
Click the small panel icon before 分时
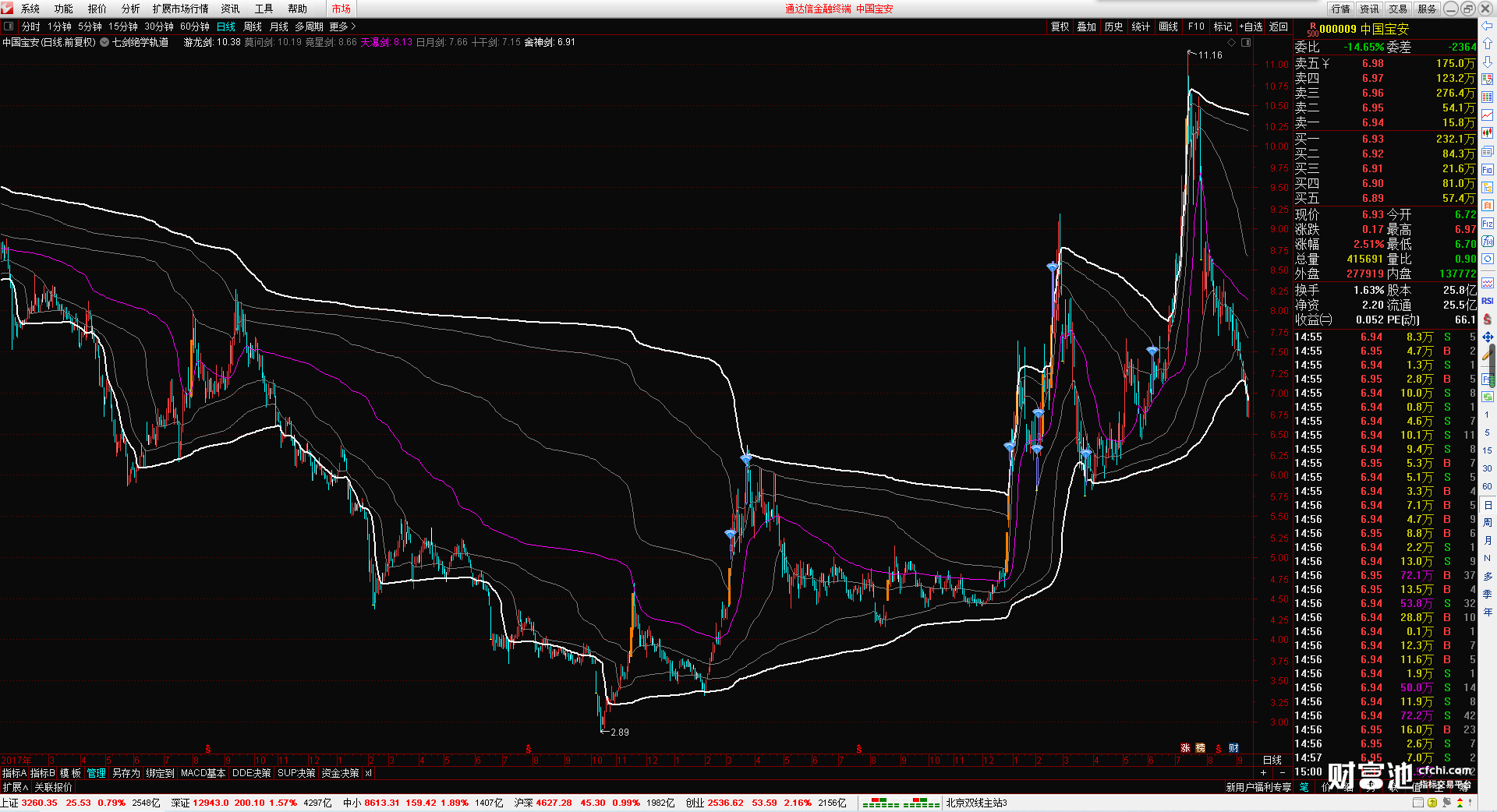(x=9, y=26)
